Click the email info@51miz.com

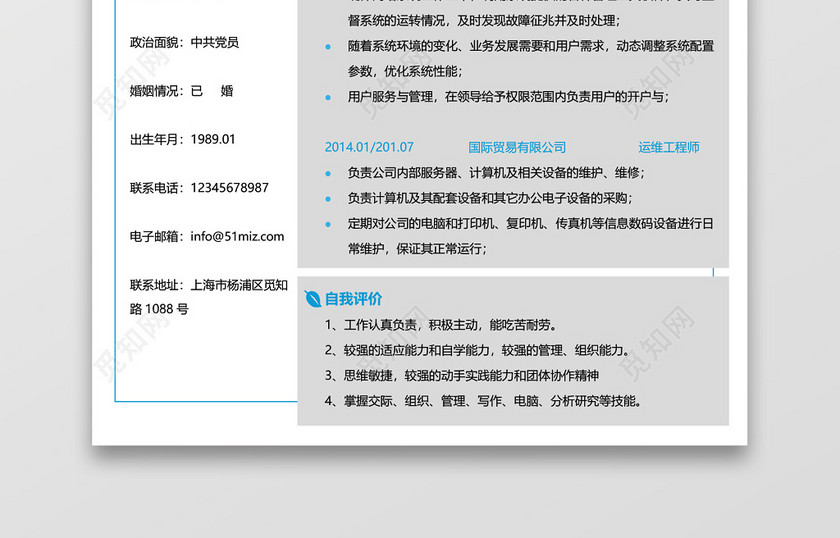(237, 236)
